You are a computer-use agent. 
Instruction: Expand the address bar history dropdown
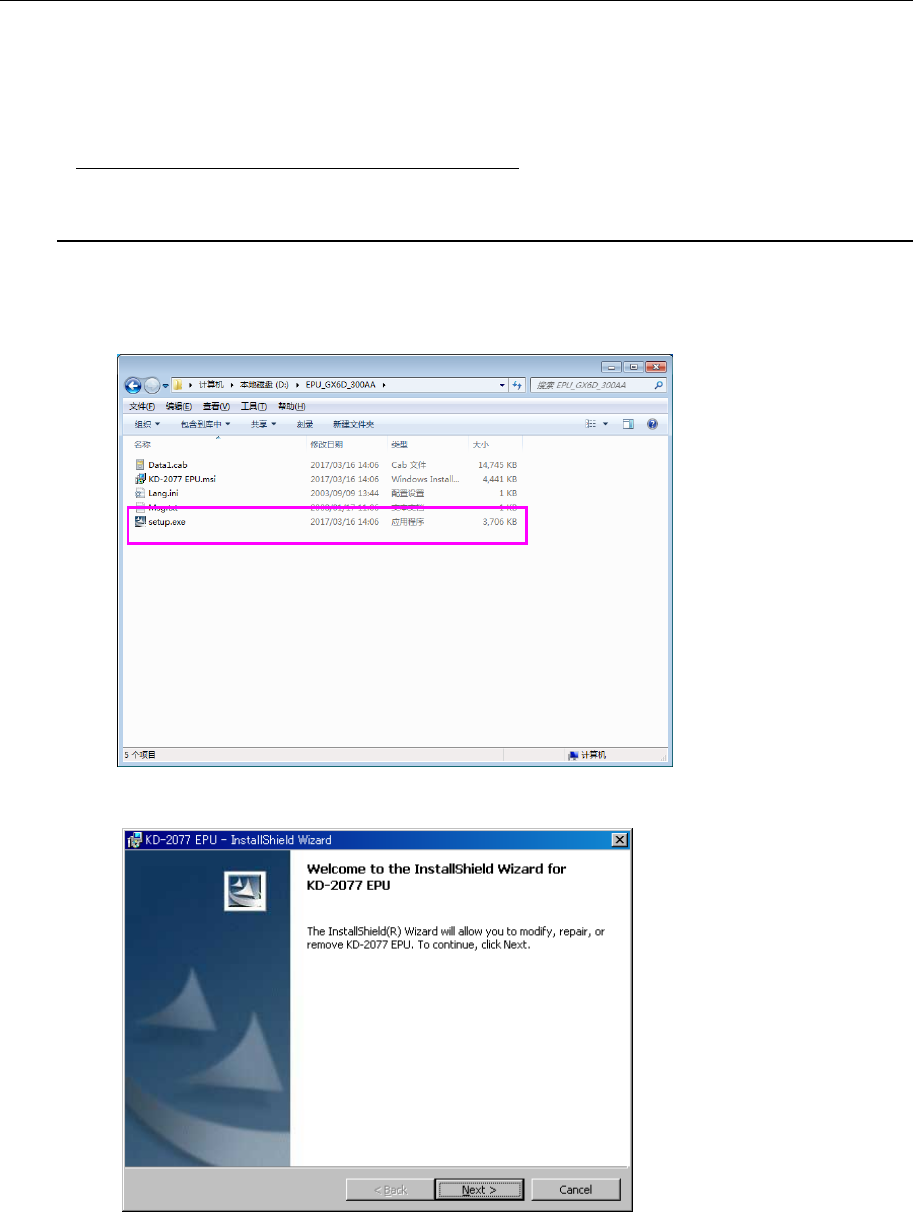[x=502, y=384]
